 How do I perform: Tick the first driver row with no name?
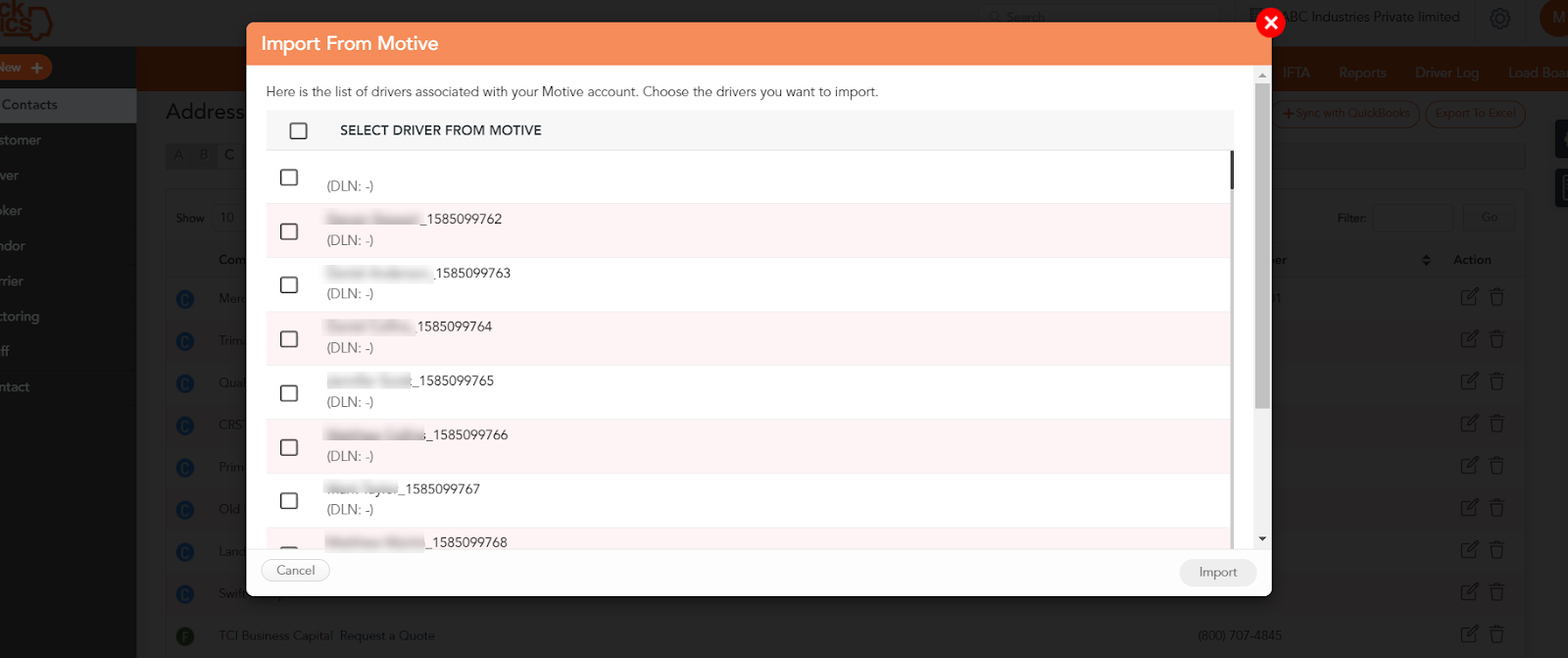point(289,177)
